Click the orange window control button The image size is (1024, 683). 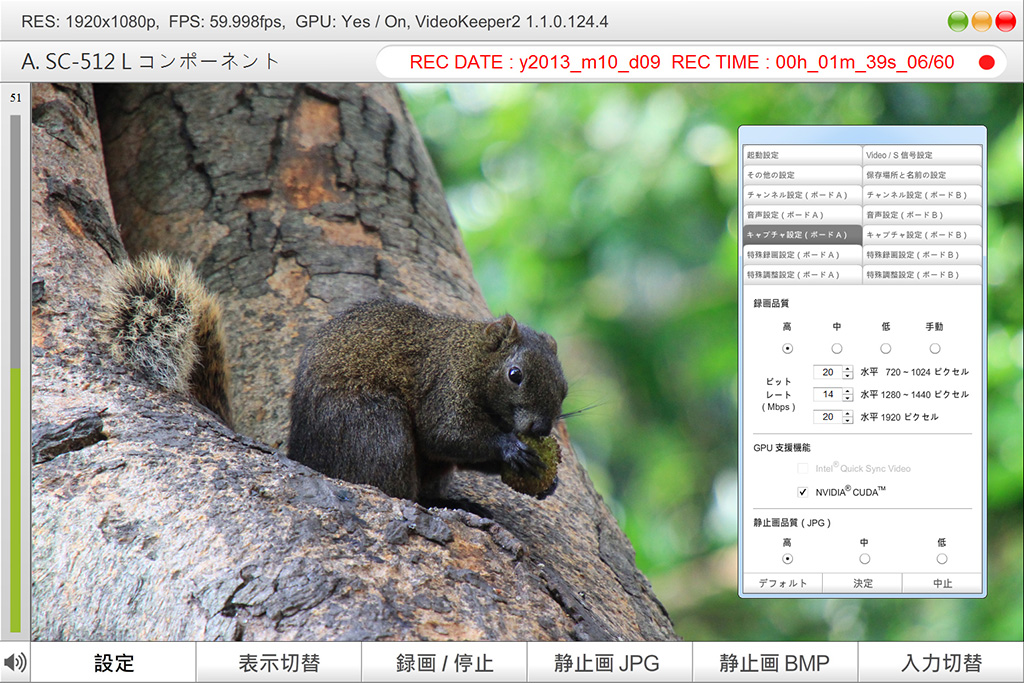(x=982, y=22)
